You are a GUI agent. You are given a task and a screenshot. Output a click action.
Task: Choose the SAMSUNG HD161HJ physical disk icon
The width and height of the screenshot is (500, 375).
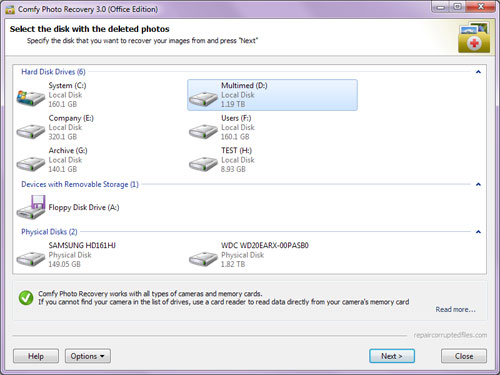pos(31,259)
